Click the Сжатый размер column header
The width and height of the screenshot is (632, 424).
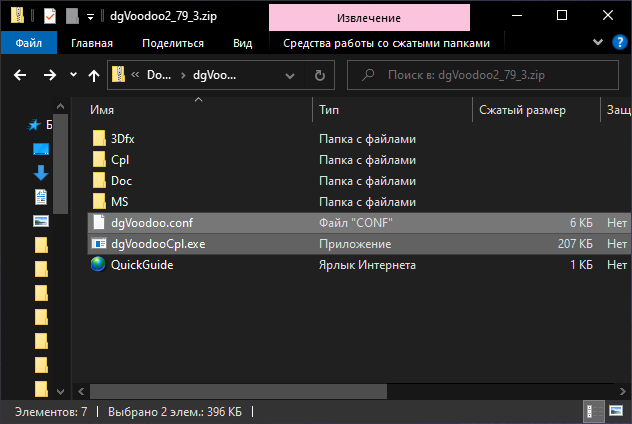(522, 110)
